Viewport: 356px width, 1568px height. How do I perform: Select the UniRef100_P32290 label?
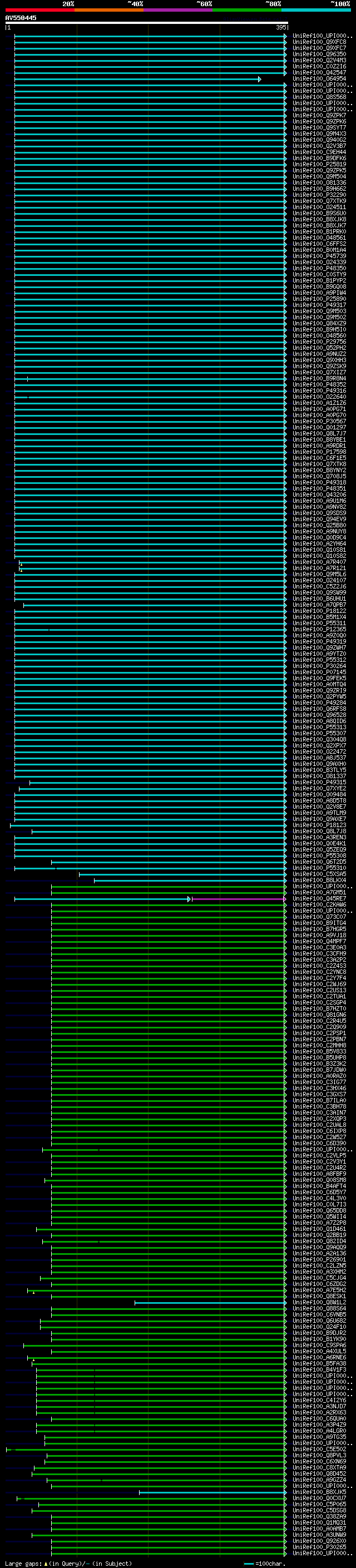pos(319,195)
